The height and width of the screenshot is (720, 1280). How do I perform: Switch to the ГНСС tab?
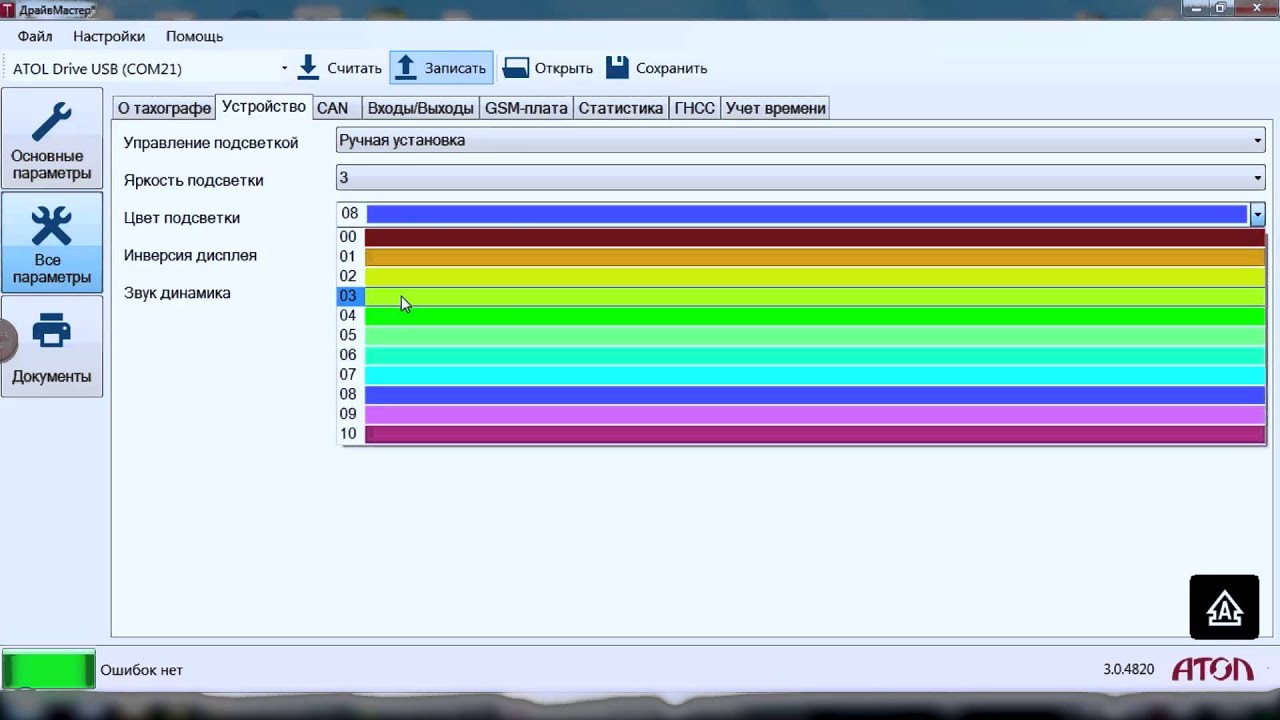click(695, 108)
